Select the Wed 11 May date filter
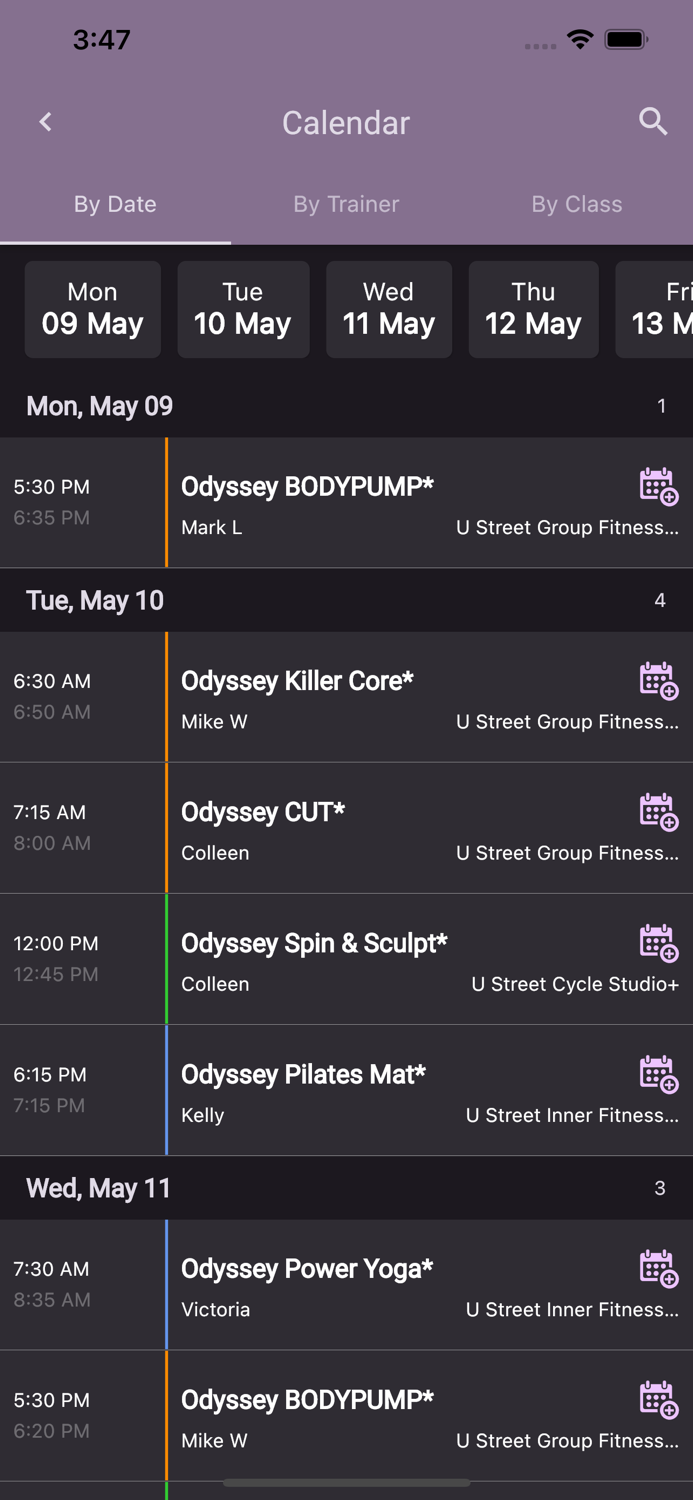 (388, 309)
